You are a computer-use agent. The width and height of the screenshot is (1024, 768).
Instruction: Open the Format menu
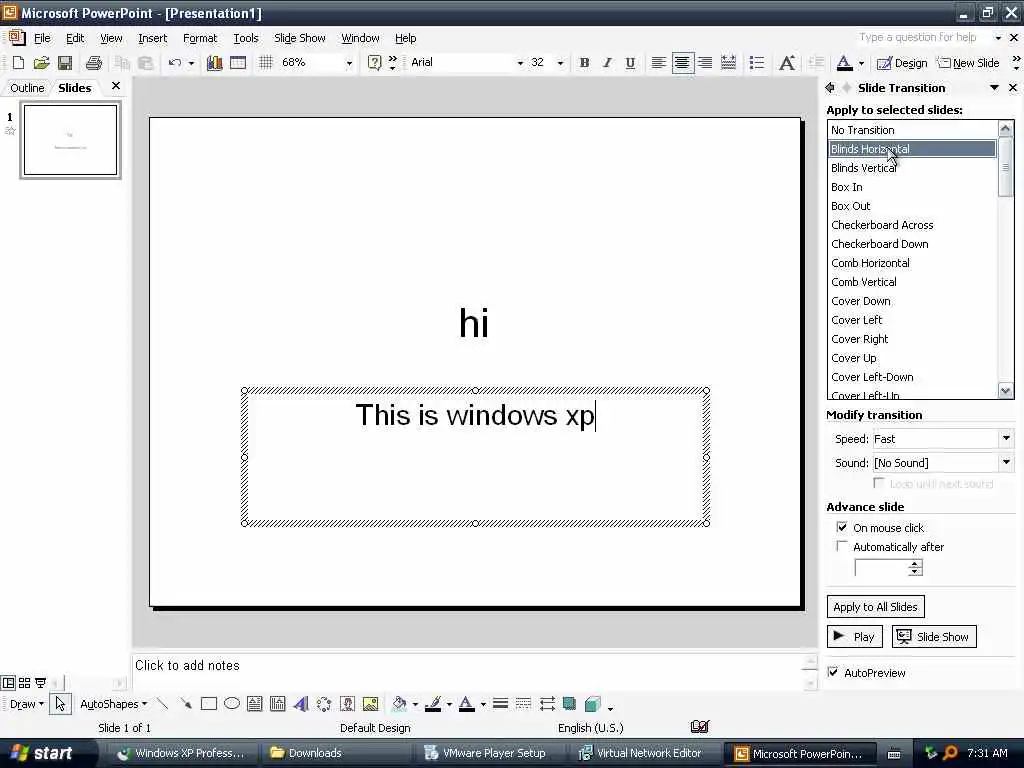tap(200, 38)
